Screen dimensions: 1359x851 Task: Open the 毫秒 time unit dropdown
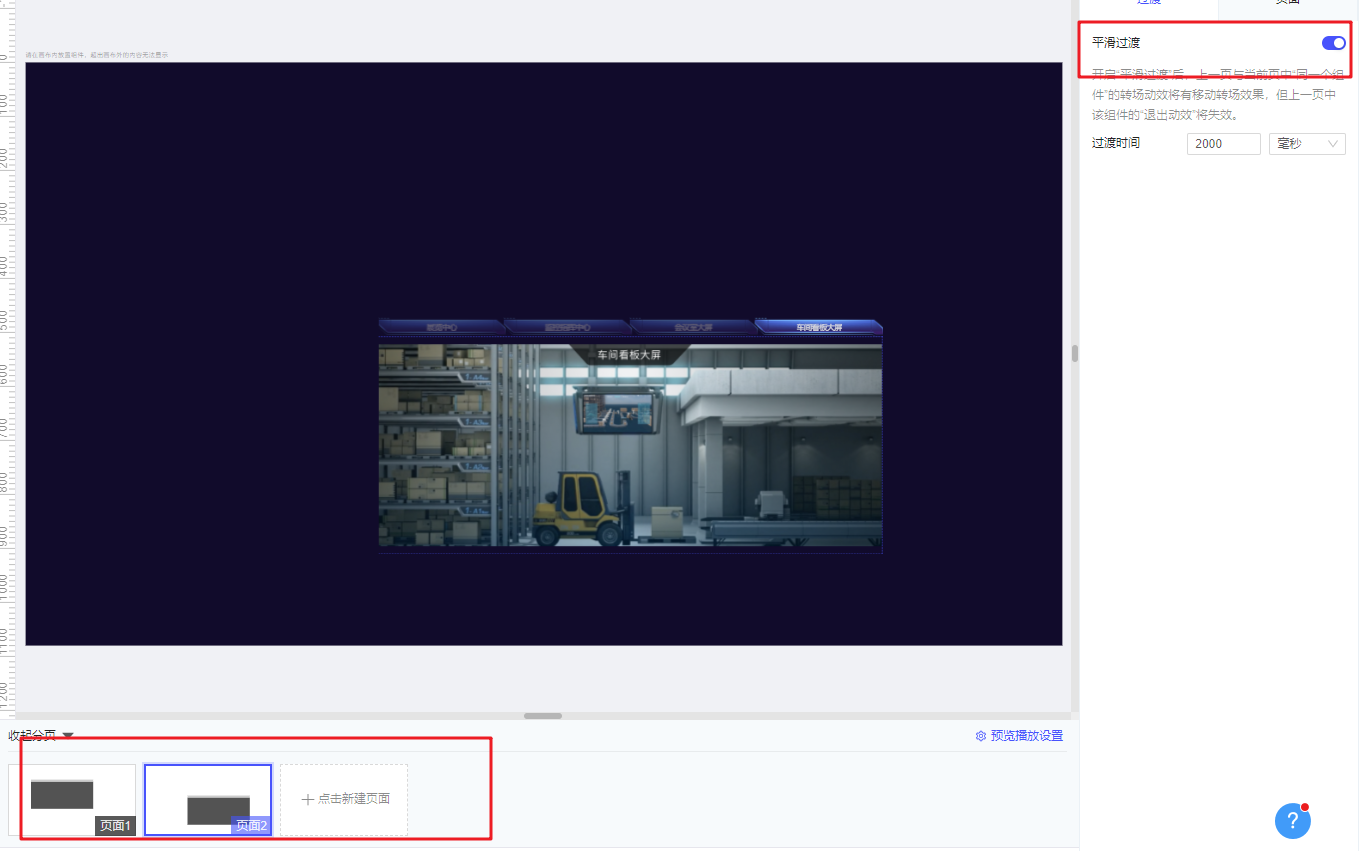[x=1306, y=144]
